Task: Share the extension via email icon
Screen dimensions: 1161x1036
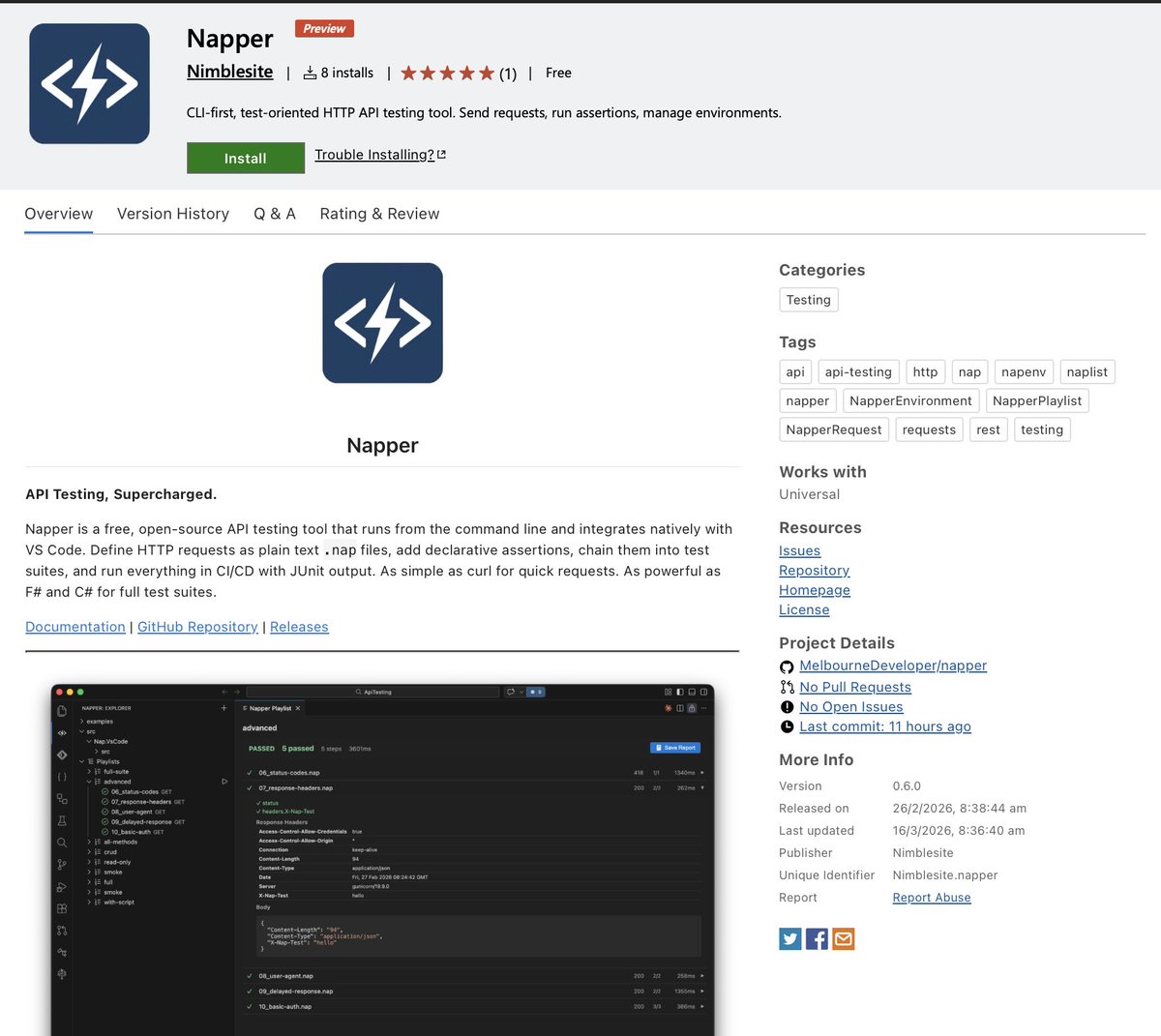Action: (x=844, y=938)
